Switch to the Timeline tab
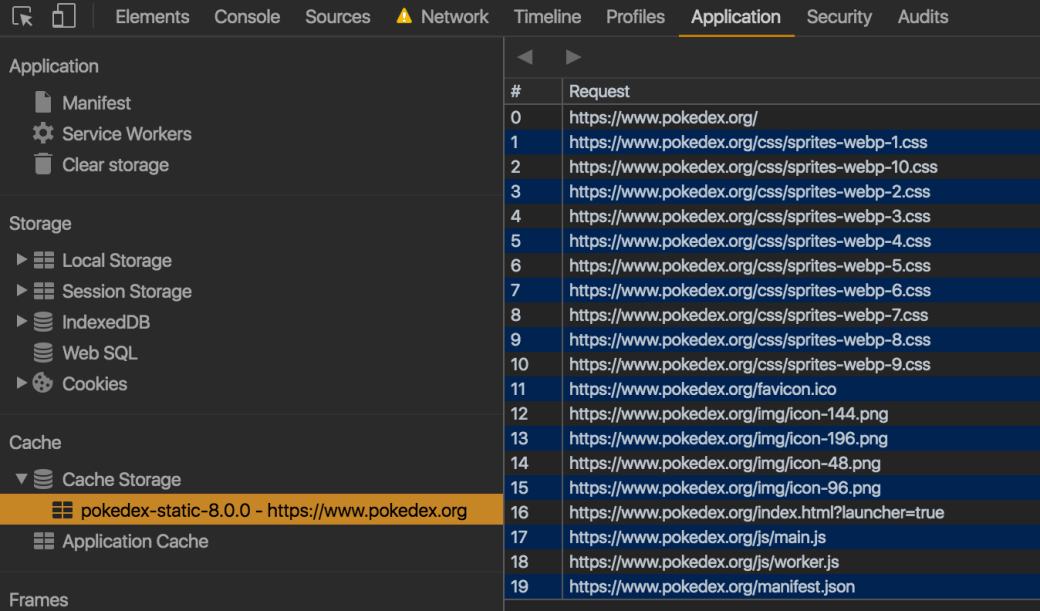 [x=547, y=17]
